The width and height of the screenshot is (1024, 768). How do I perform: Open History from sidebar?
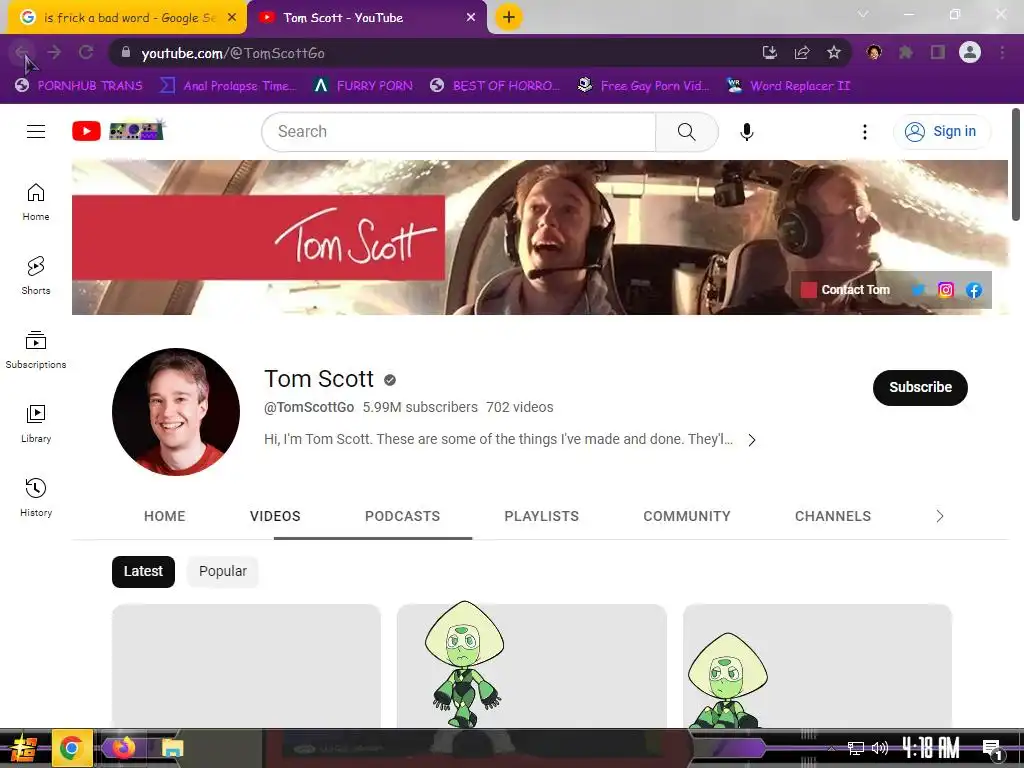36,498
